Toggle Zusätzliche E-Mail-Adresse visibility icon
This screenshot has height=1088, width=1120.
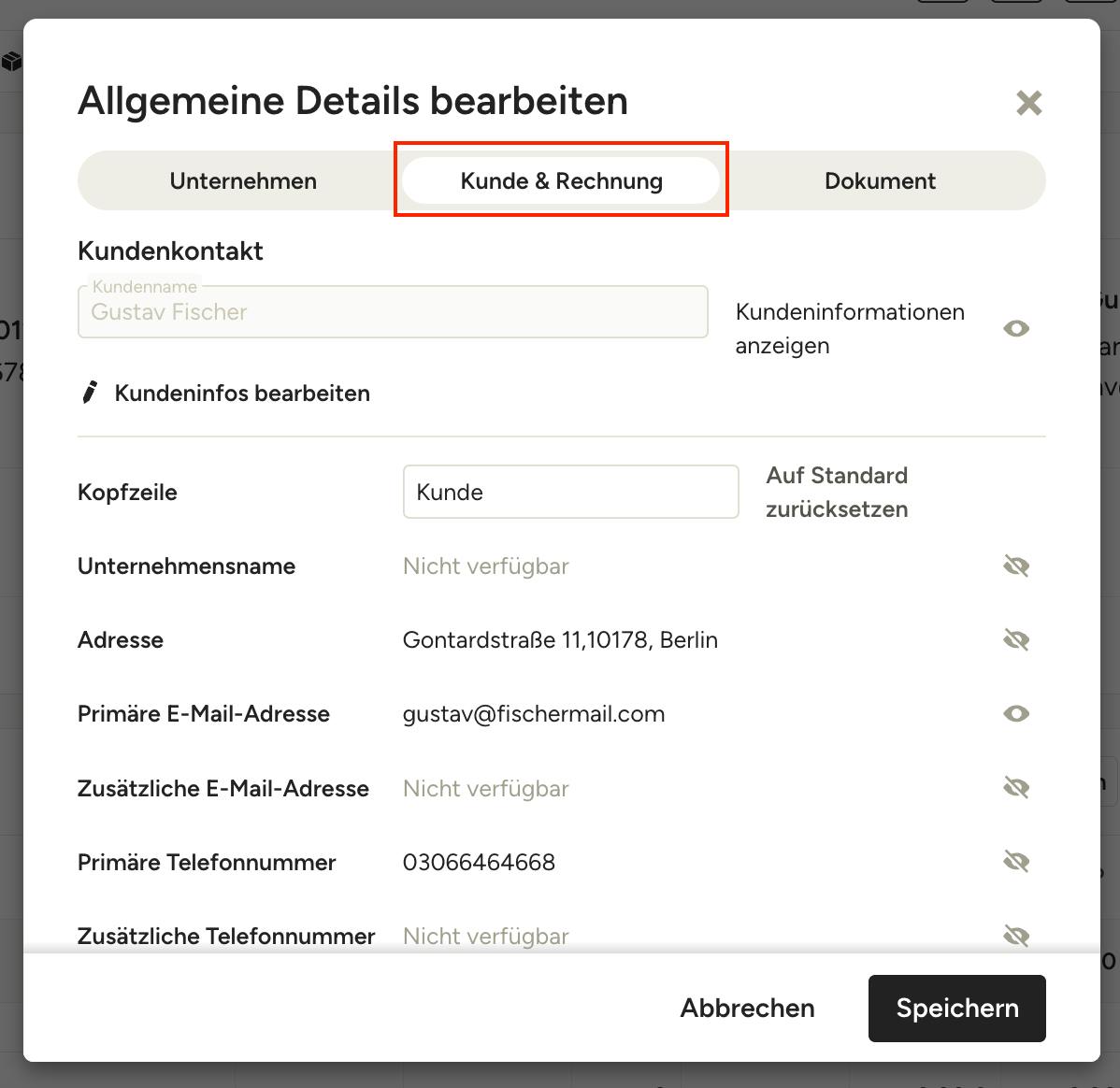click(1015, 788)
